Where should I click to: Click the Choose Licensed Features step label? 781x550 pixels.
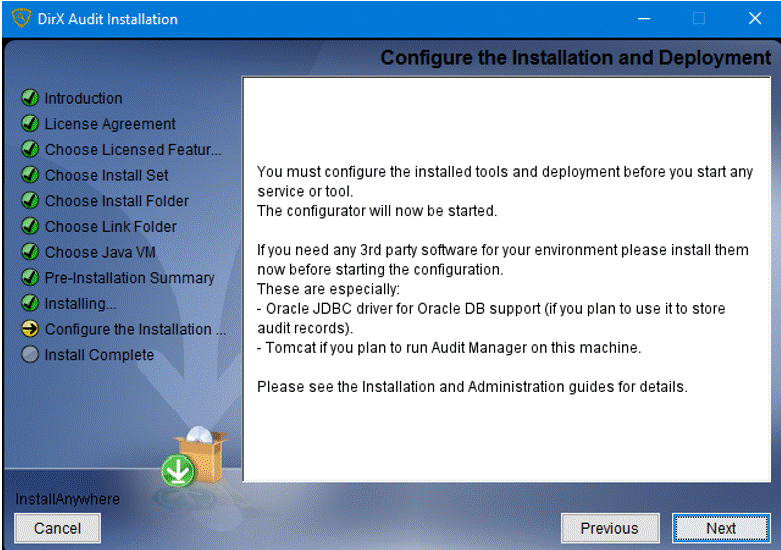(x=132, y=150)
